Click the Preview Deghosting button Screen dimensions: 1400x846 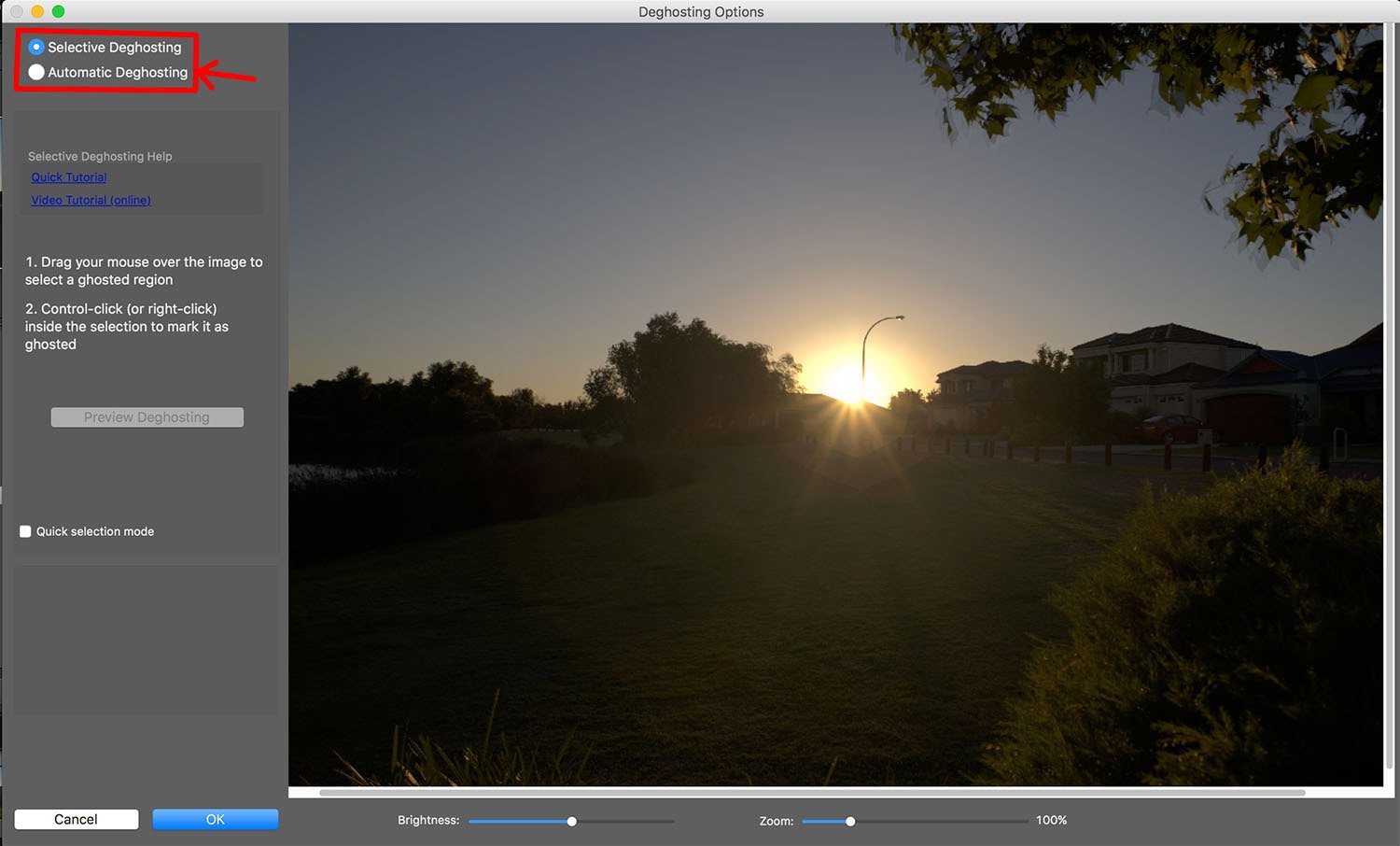click(147, 416)
